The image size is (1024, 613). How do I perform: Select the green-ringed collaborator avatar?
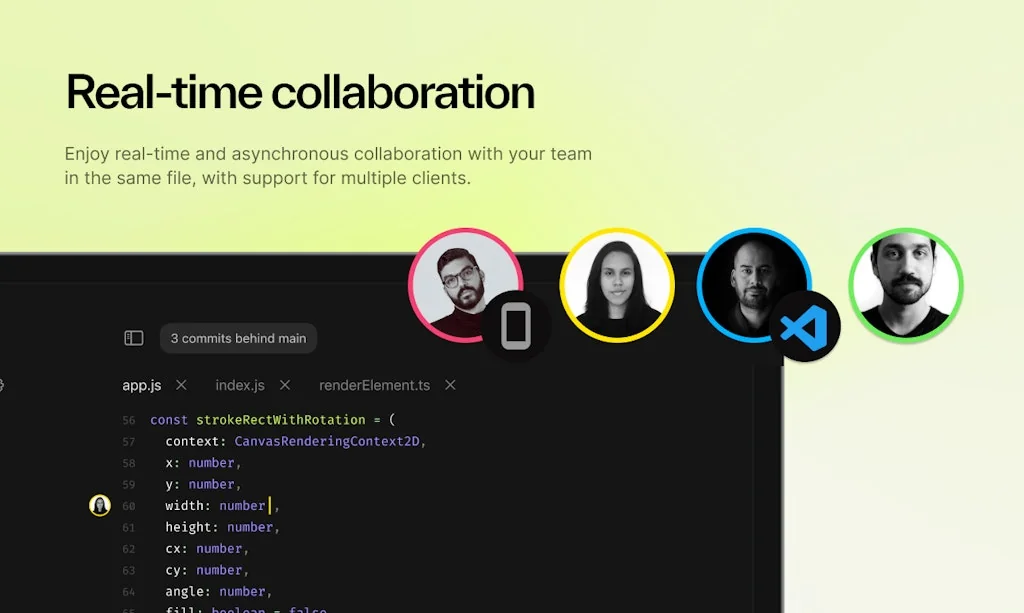(x=905, y=284)
